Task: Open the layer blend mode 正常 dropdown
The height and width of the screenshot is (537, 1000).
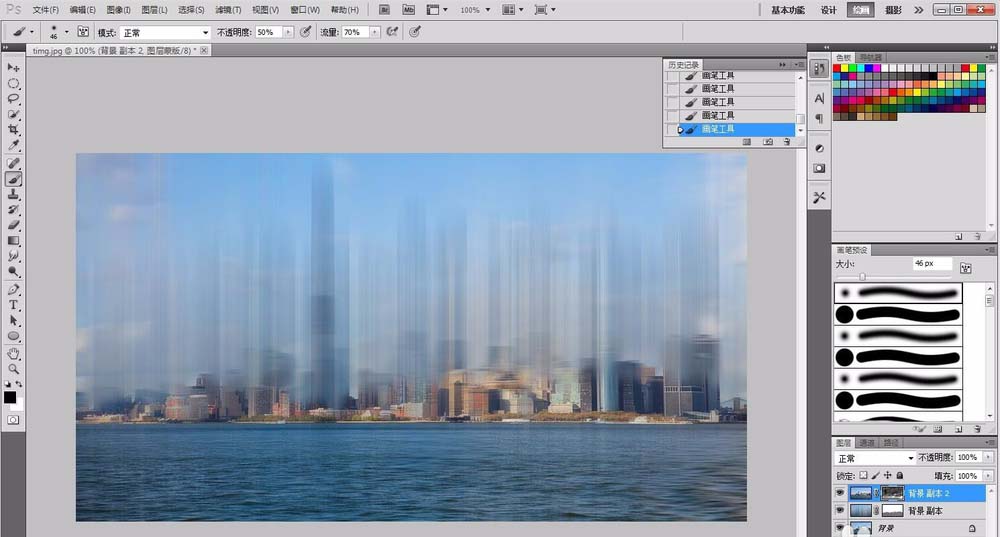Action: [874, 458]
